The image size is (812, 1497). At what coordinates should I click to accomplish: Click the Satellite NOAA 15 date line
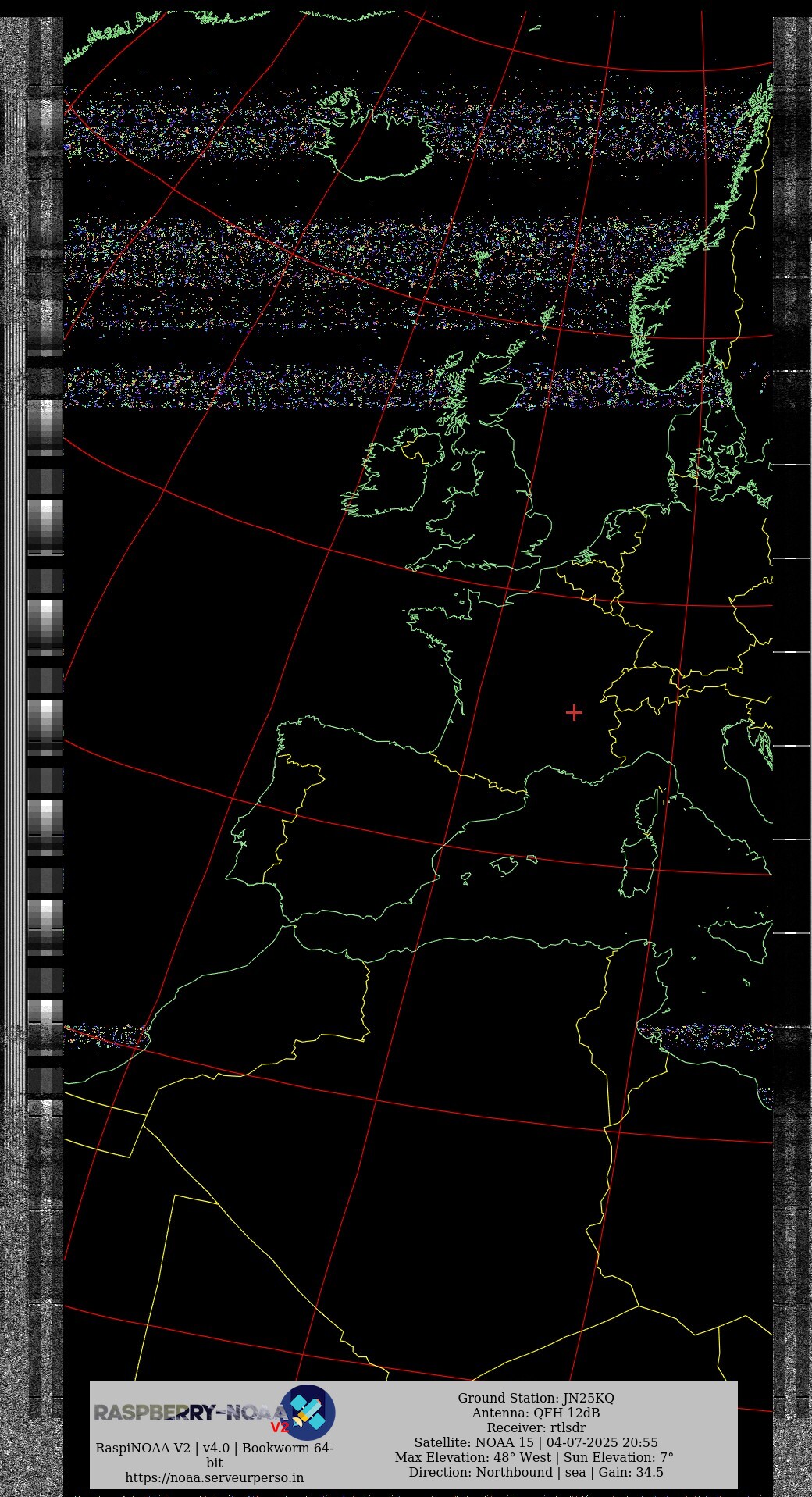[x=536, y=1442]
